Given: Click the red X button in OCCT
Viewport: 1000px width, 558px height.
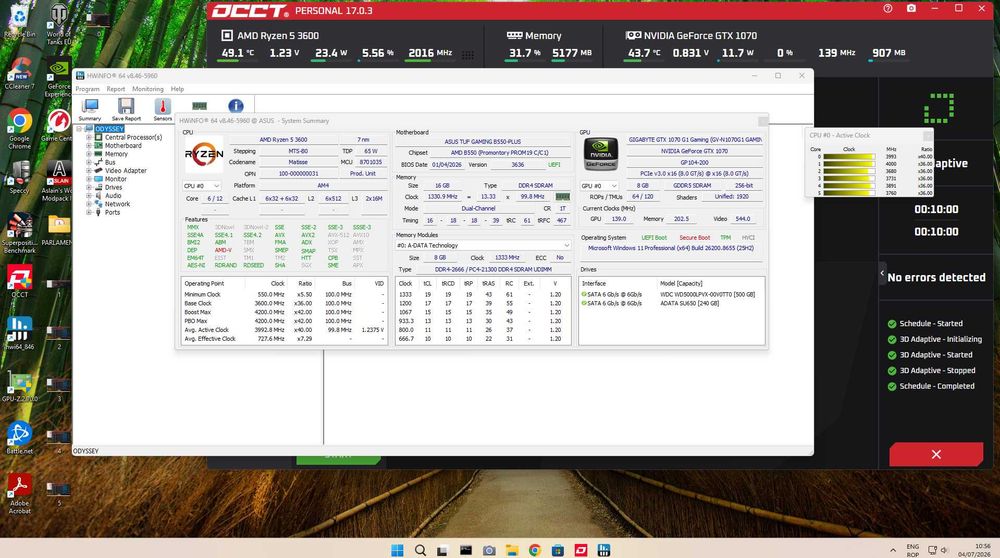Looking at the screenshot, I should point(936,454).
